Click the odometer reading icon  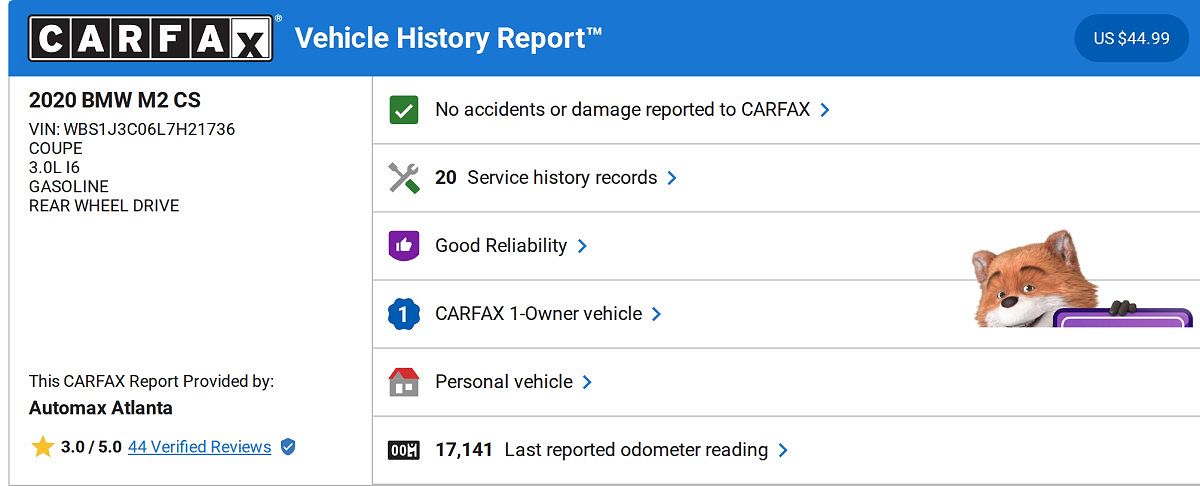click(x=403, y=450)
